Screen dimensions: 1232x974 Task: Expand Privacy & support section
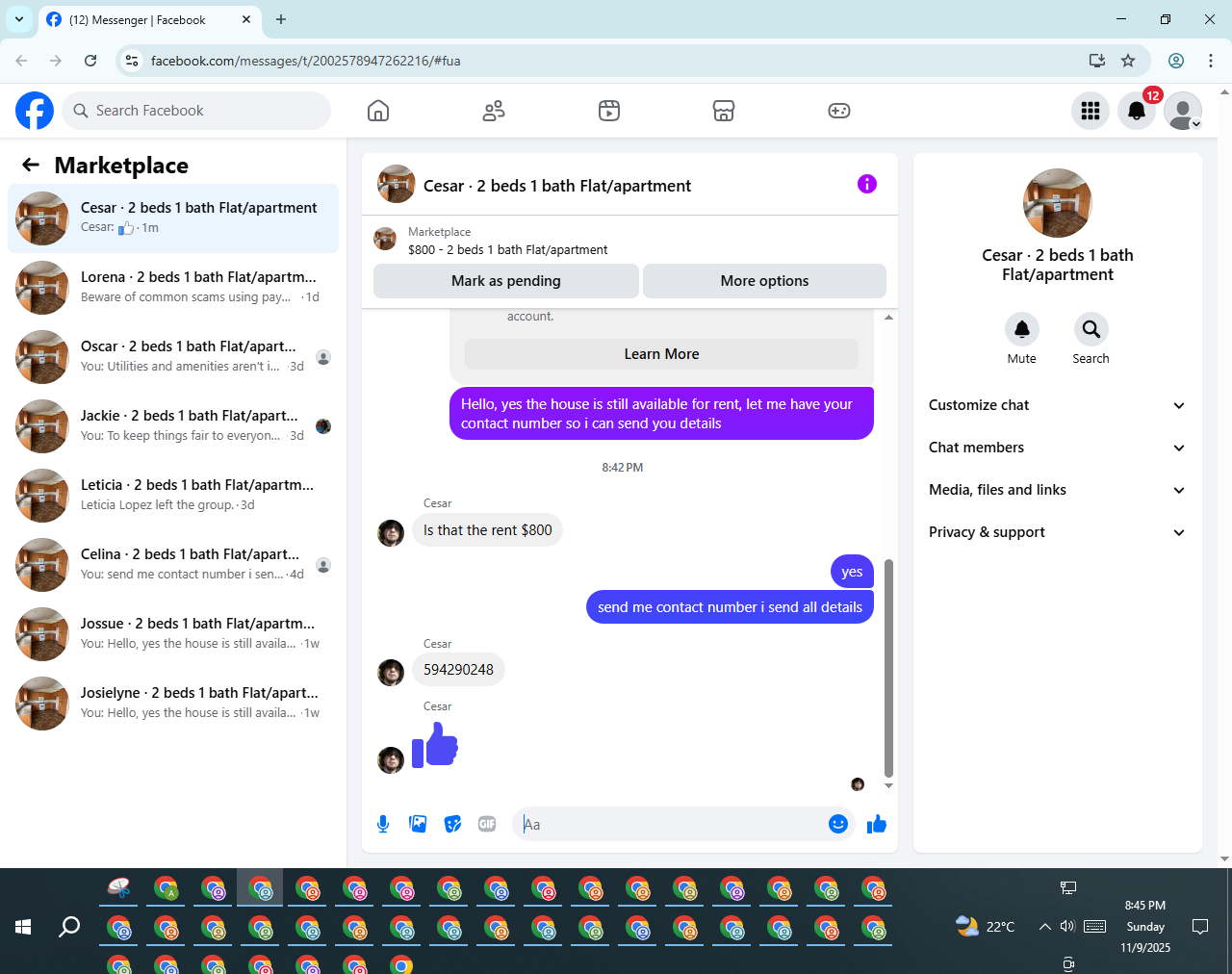point(1058,532)
